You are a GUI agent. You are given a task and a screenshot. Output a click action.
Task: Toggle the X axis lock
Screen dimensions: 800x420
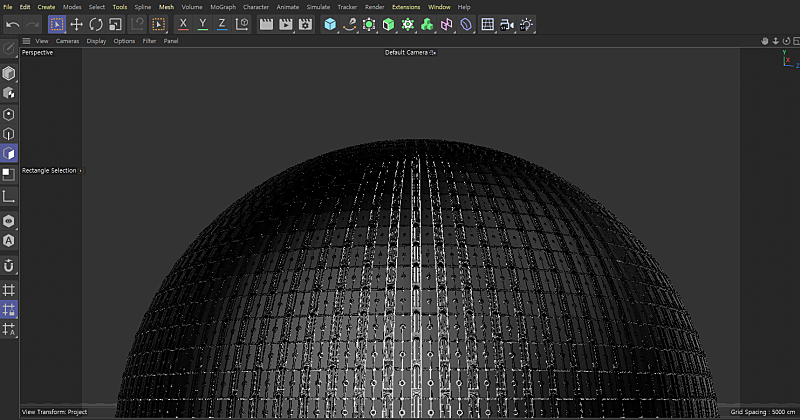pos(183,24)
